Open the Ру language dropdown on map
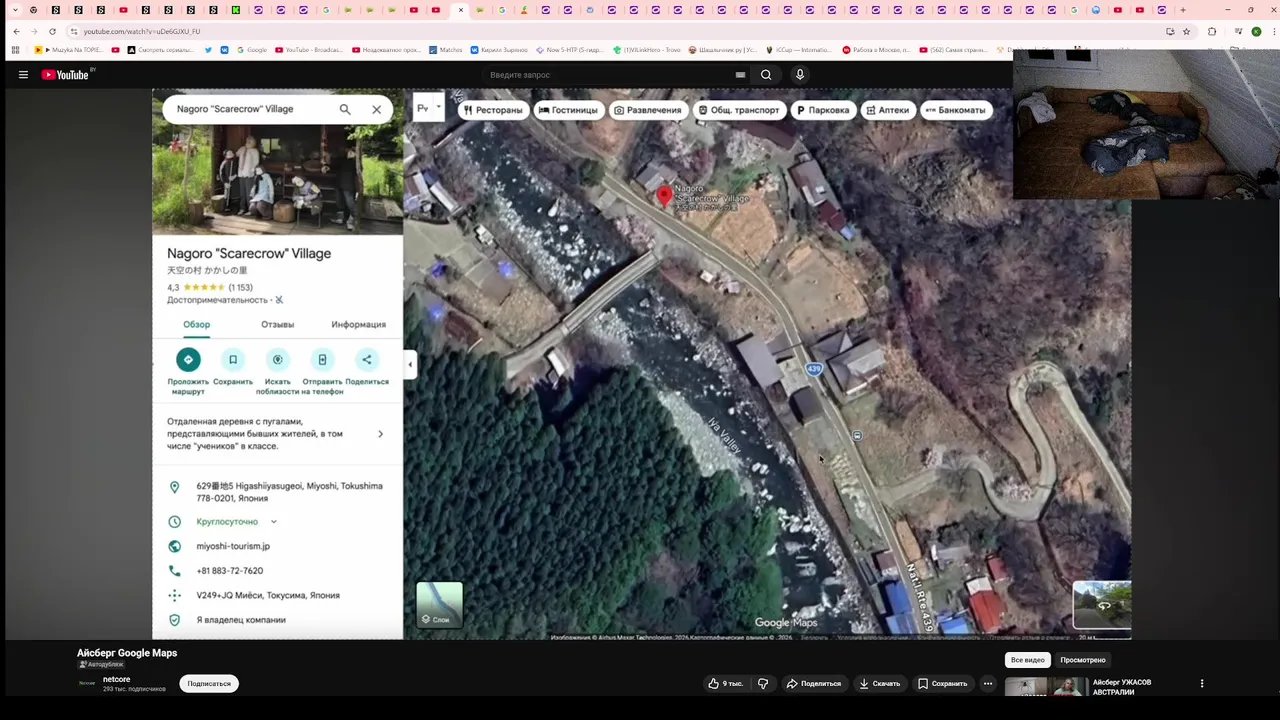This screenshot has width=1280, height=720. (429, 108)
